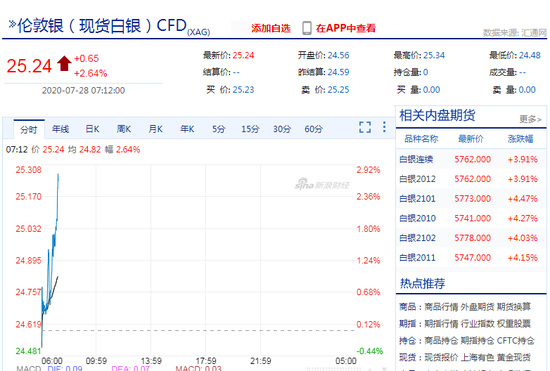Click the timestamp 2020-07-28 07:12:00

[83, 90]
